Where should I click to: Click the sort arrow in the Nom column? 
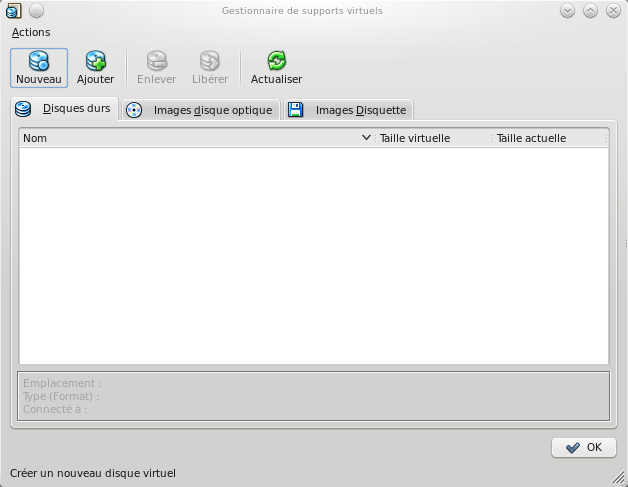pyautogui.click(x=366, y=138)
